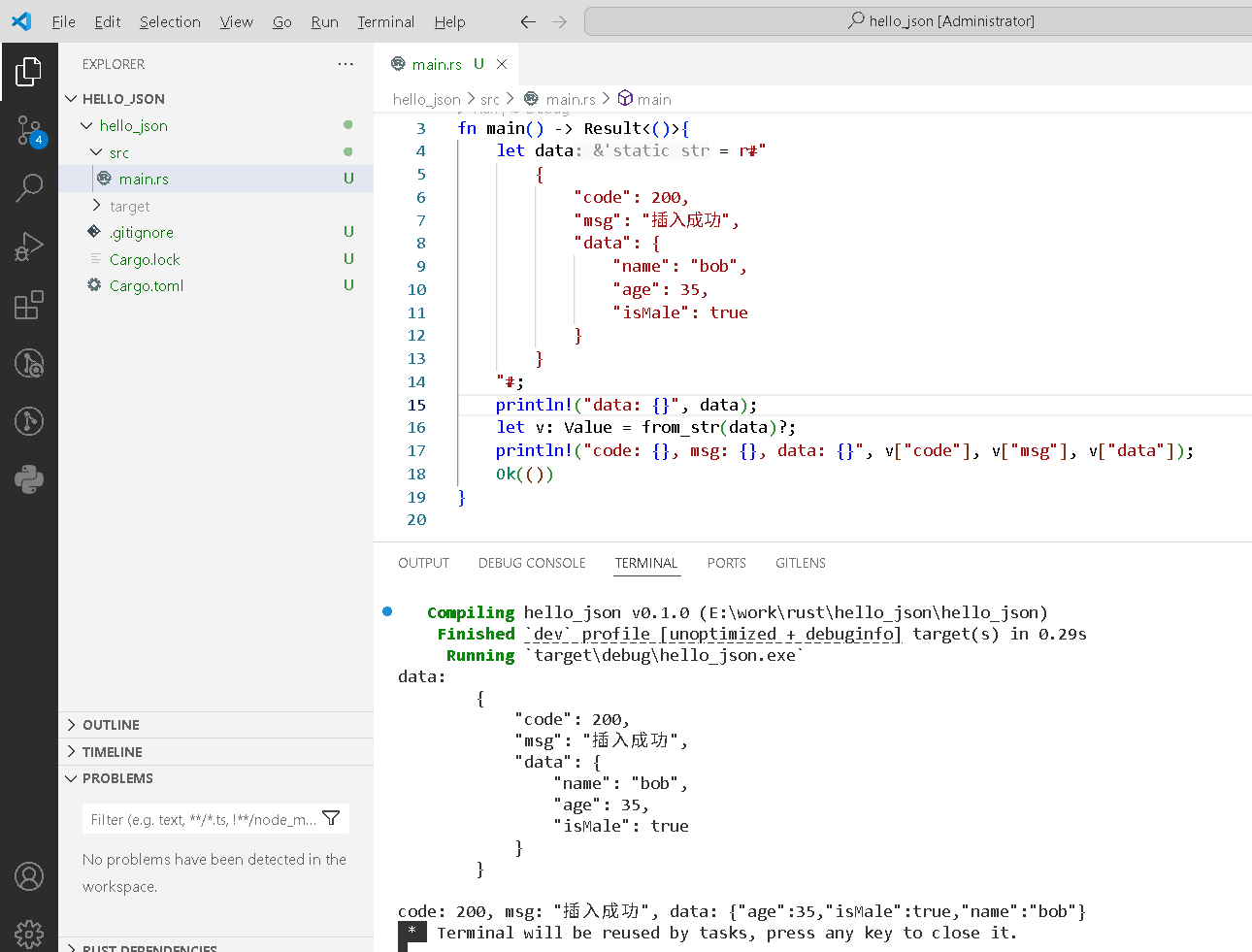Expand the target folder
This screenshot has width=1252, height=952.
(x=129, y=206)
